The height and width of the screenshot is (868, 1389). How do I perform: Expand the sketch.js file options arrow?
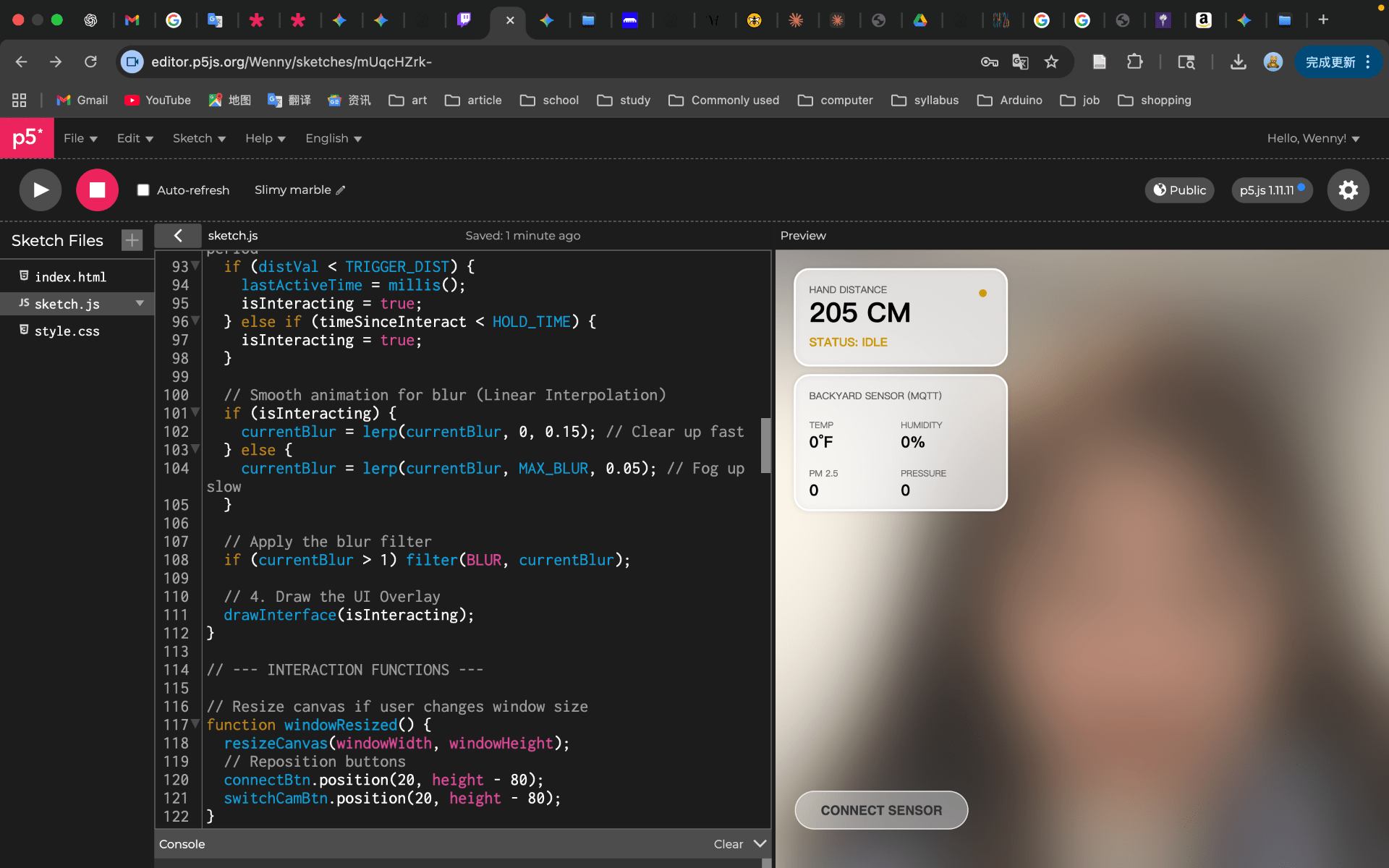coord(140,303)
